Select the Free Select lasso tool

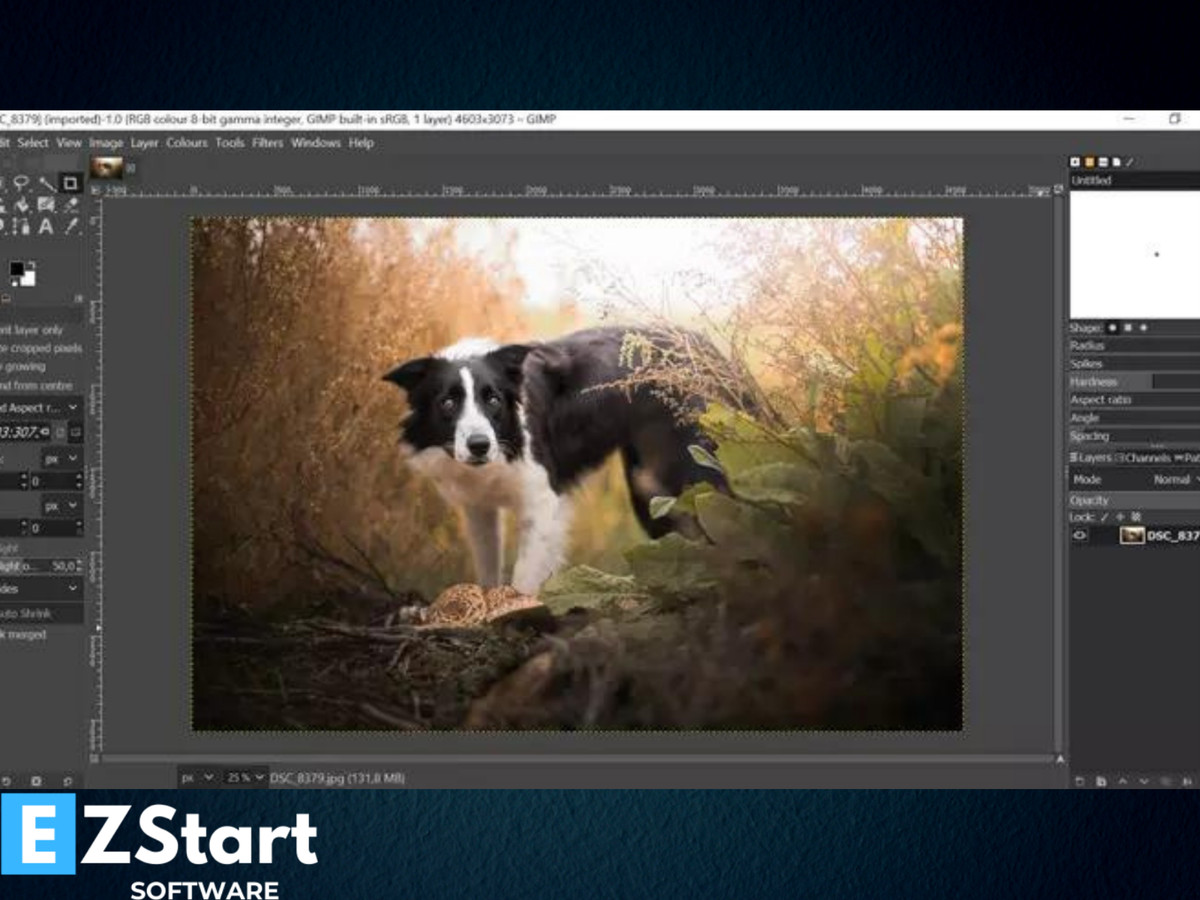point(21,183)
